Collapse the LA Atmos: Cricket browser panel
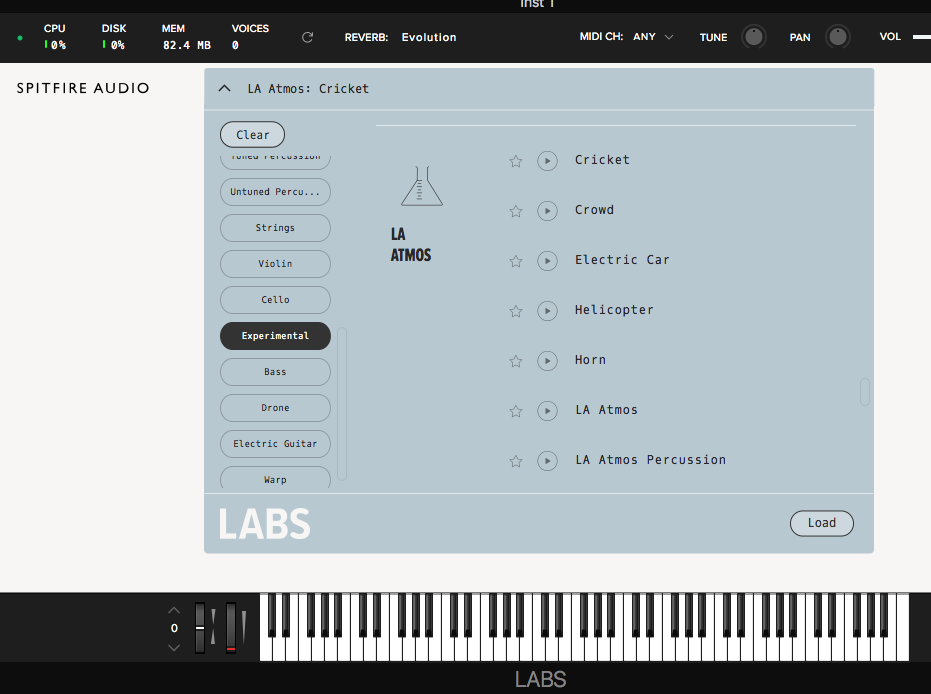The width and height of the screenshot is (931, 694). pyautogui.click(x=224, y=88)
